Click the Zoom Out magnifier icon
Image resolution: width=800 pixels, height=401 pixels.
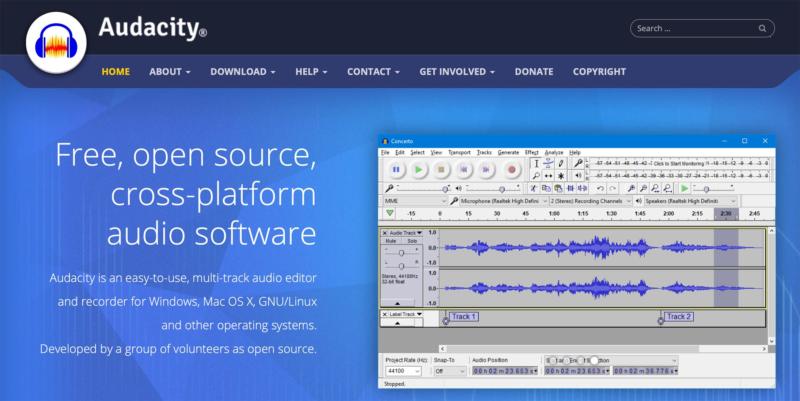643,189
